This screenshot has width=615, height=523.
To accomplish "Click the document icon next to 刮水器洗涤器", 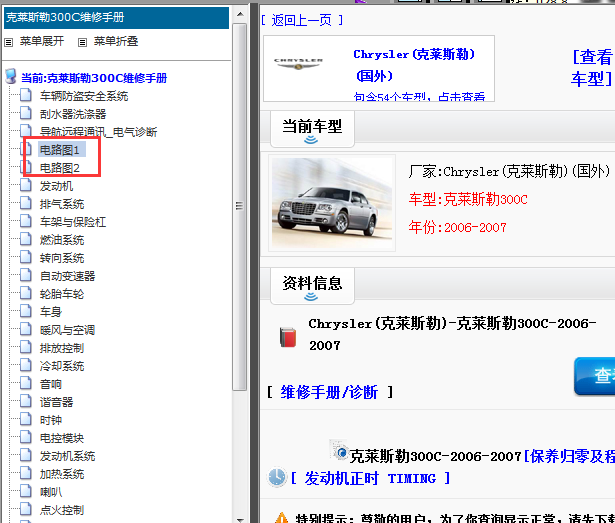I will tap(26, 113).
